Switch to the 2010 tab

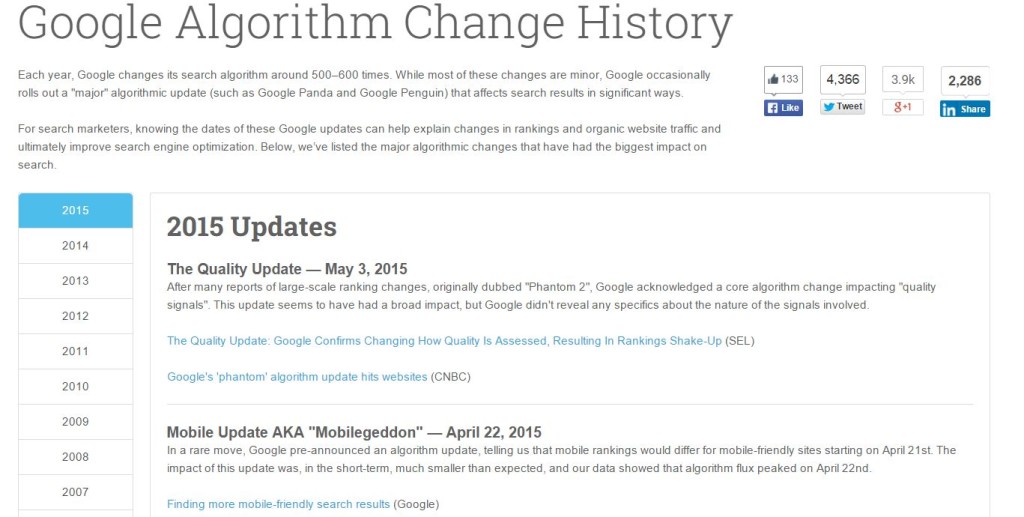point(75,386)
